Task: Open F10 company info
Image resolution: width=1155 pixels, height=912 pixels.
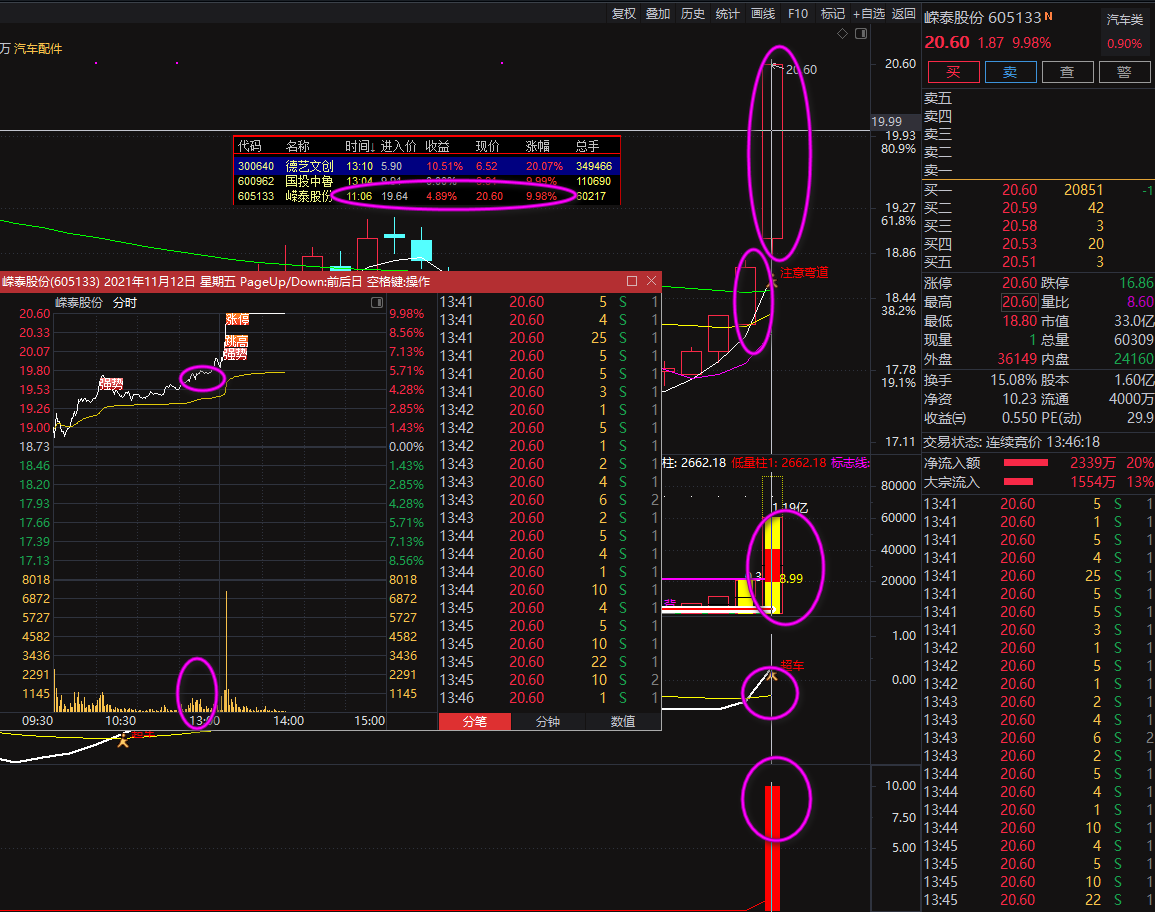Action: 798,13
